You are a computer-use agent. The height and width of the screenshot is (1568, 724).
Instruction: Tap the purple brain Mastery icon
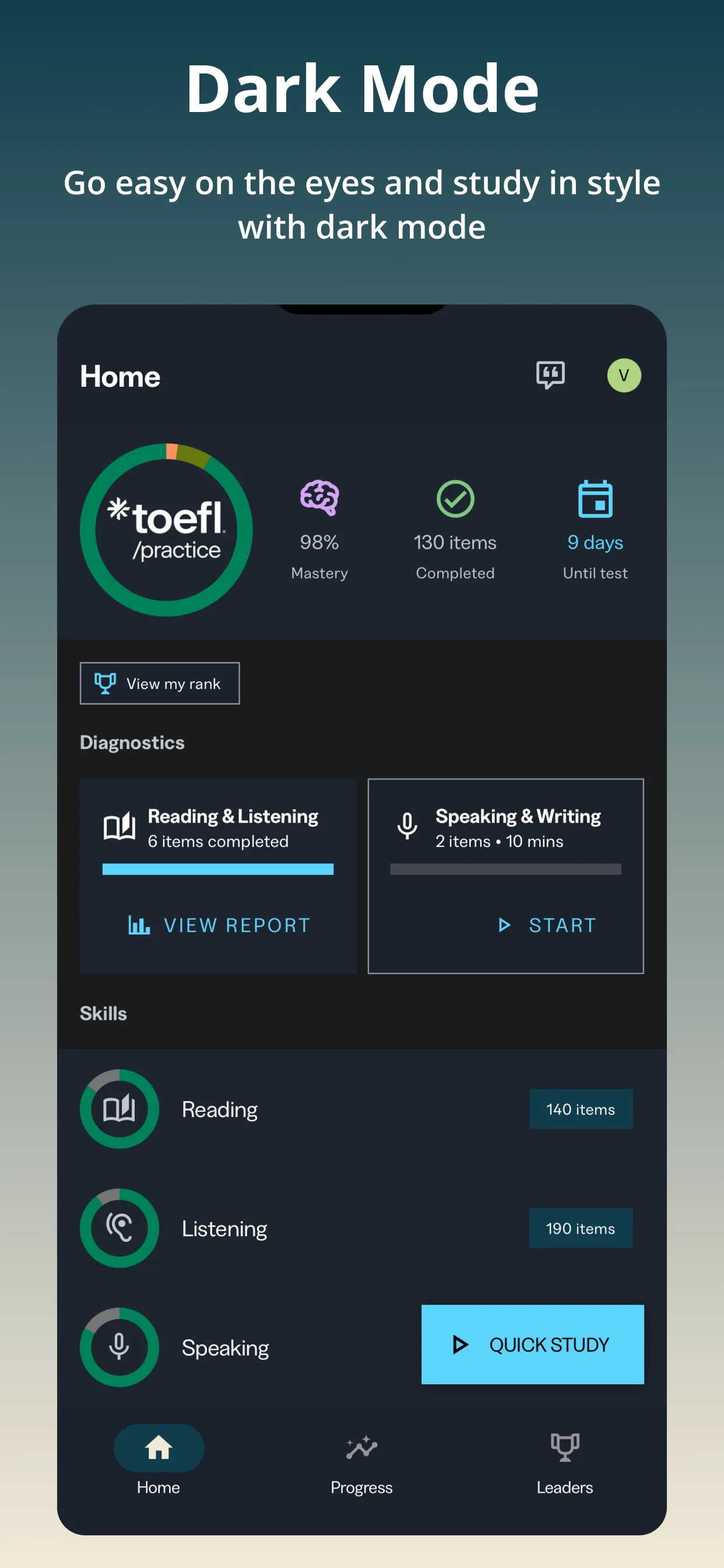point(319,498)
